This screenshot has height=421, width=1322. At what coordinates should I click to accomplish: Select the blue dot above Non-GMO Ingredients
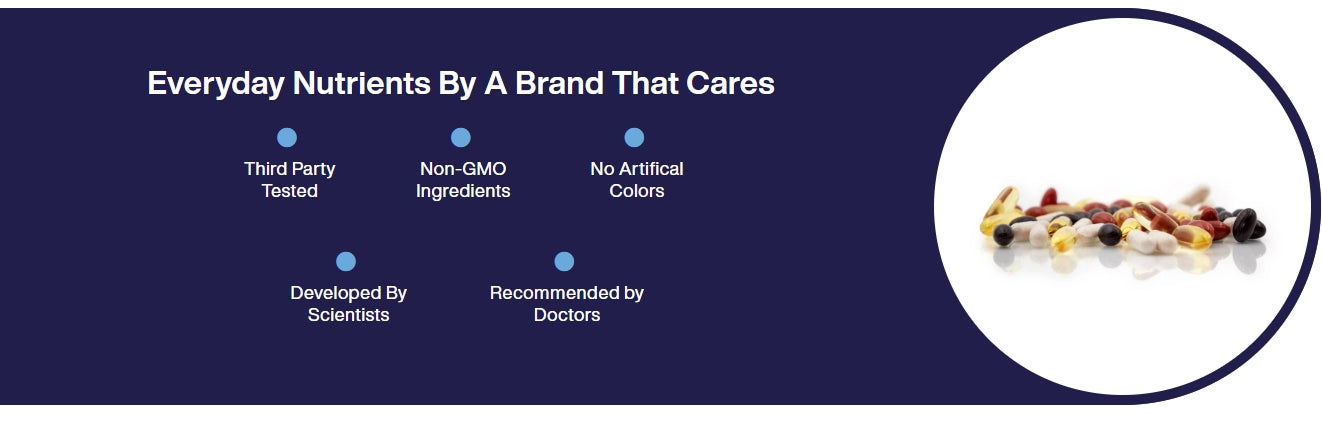pyautogui.click(x=461, y=138)
